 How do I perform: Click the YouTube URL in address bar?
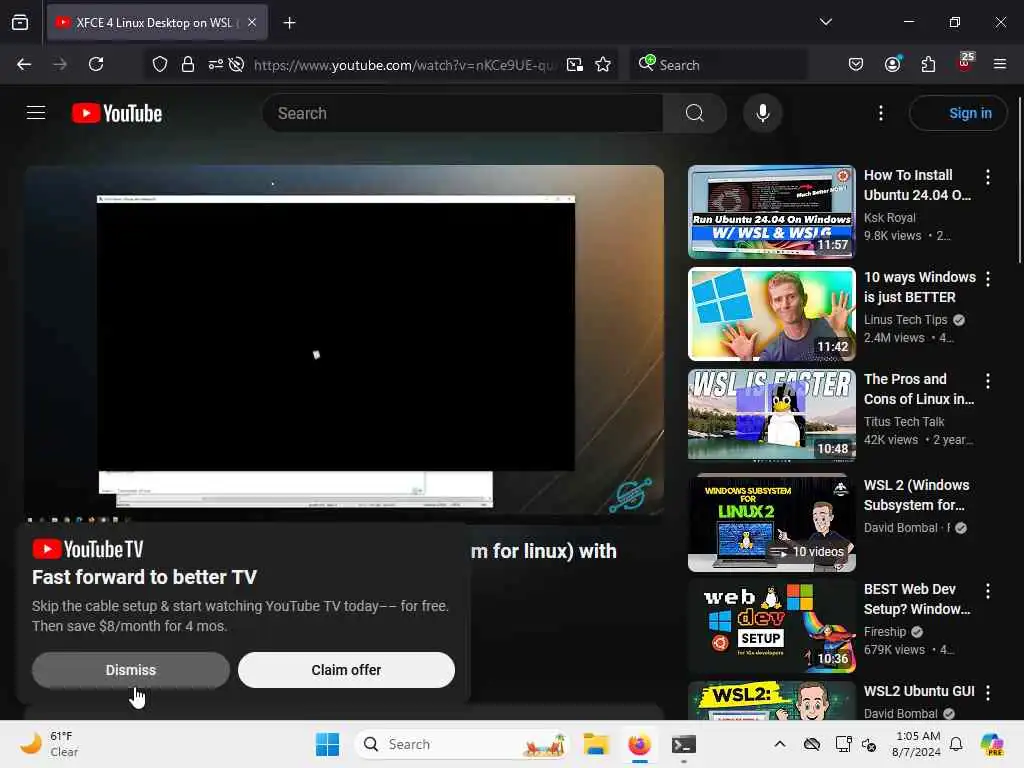point(404,65)
